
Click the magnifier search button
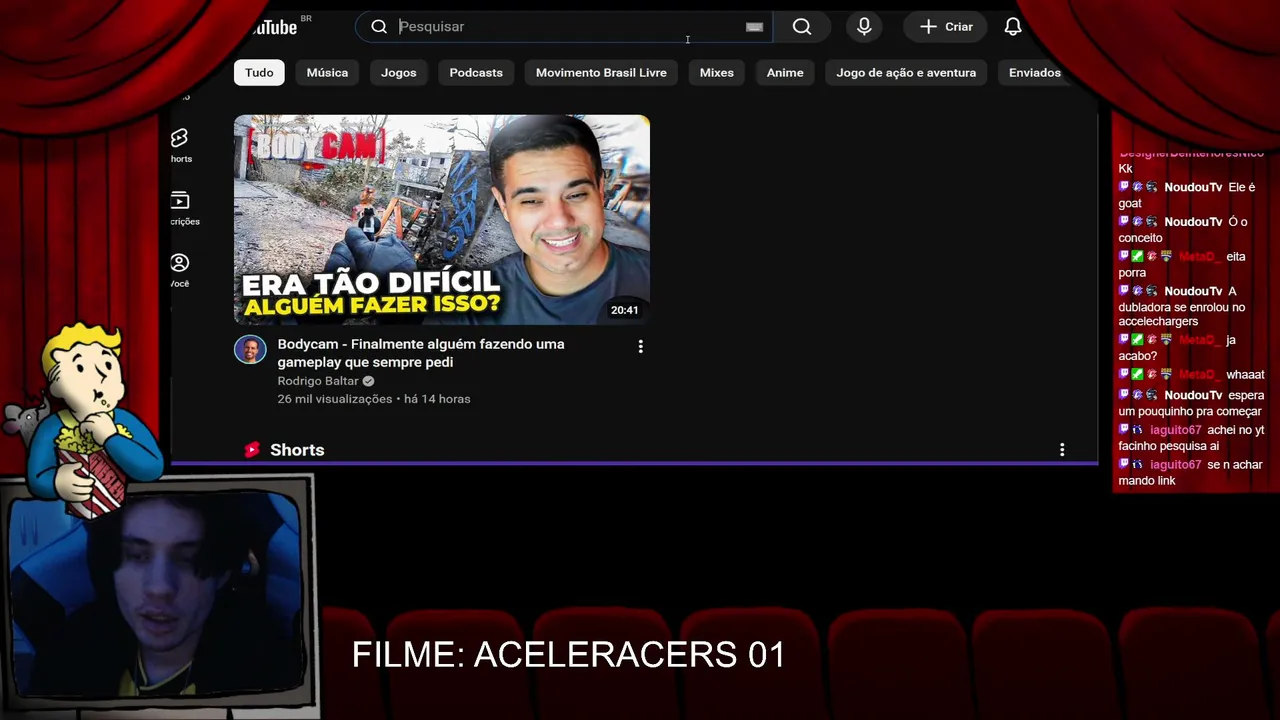(x=802, y=27)
